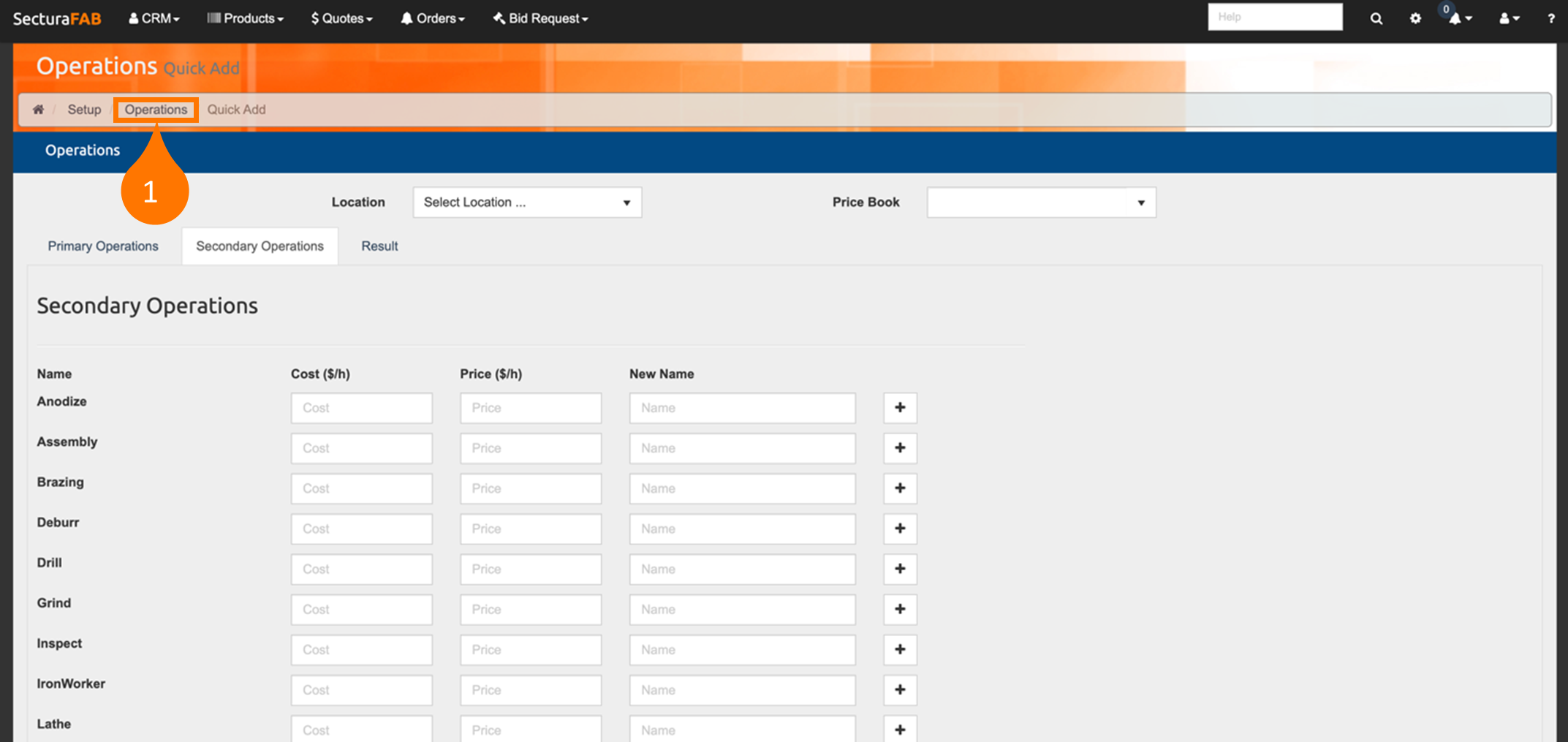Click the plus button for Anodize
Image resolution: width=1568 pixels, height=742 pixels.
pos(900,408)
